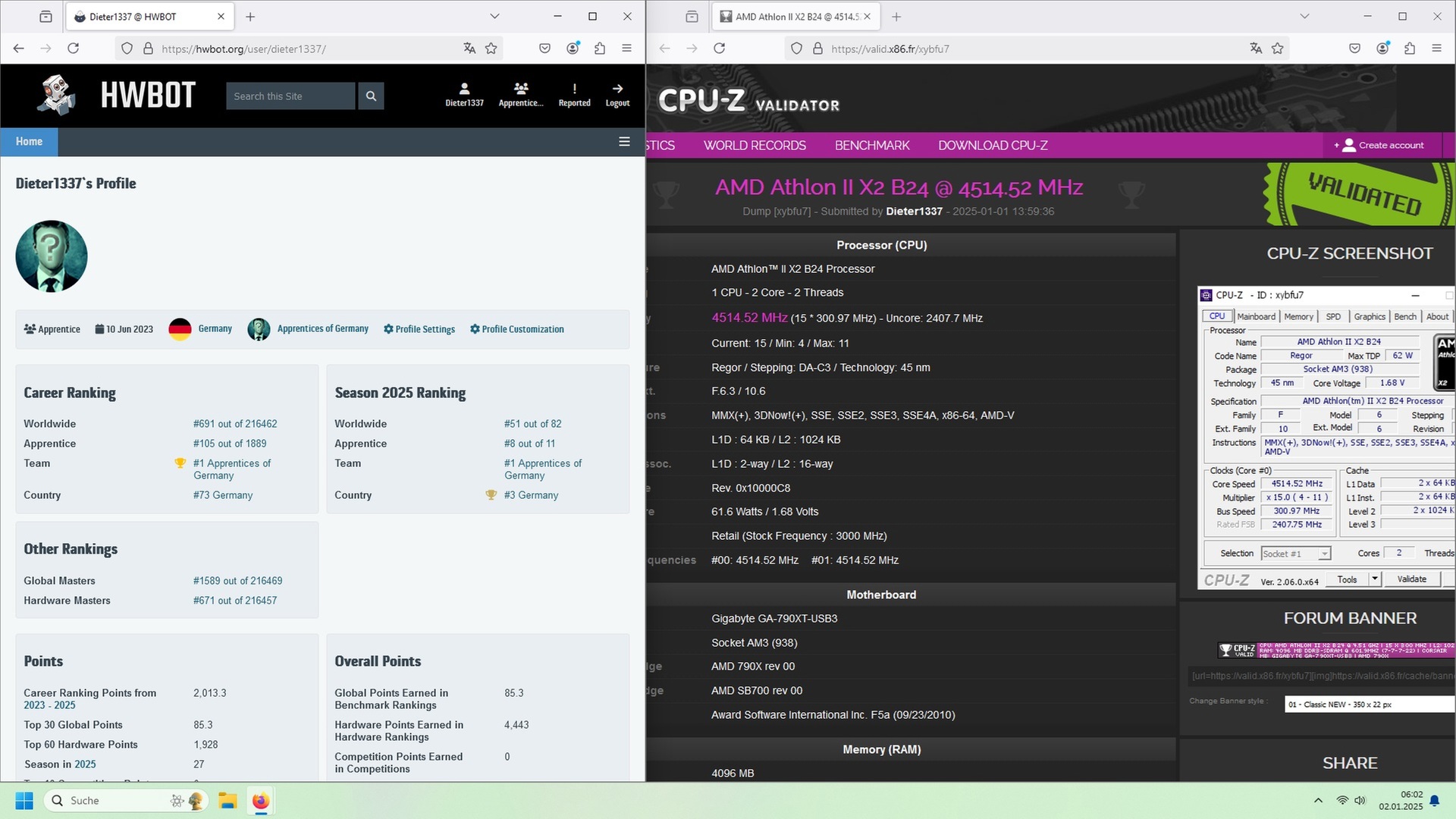The width and height of the screenshot is (1456, 819).
Task: Go back in the HWBOT browser window
Action: (x=19, y=49)
